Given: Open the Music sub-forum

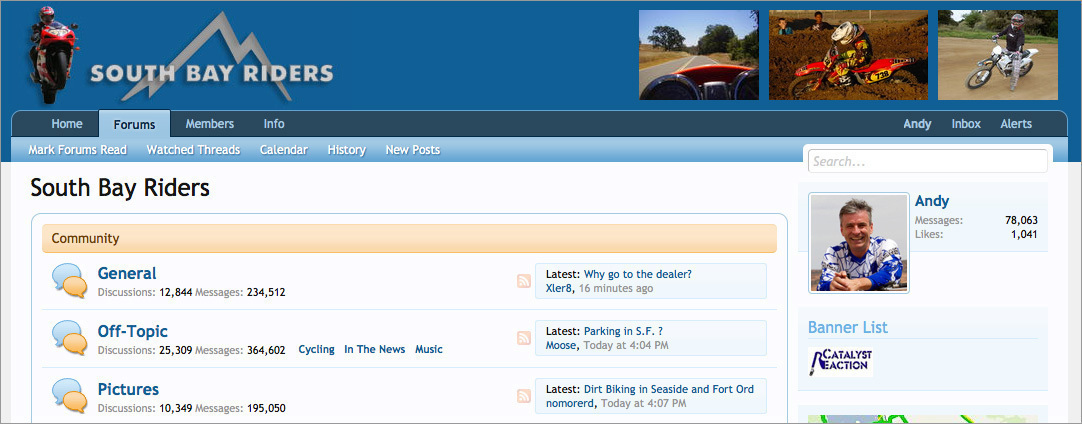Looking at the screenshot, I should 429,349.
